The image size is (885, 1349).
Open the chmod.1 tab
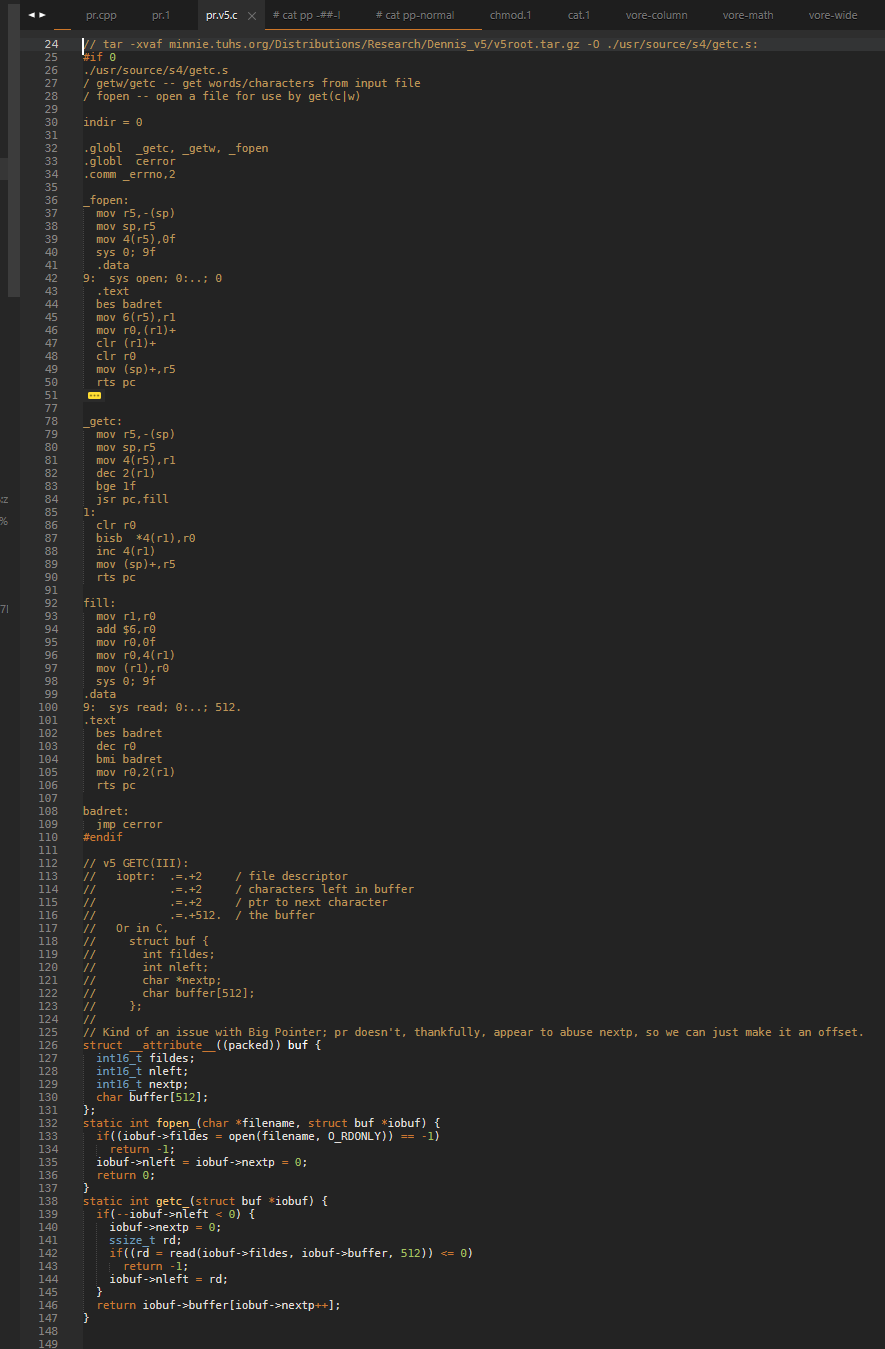point(510,16)
